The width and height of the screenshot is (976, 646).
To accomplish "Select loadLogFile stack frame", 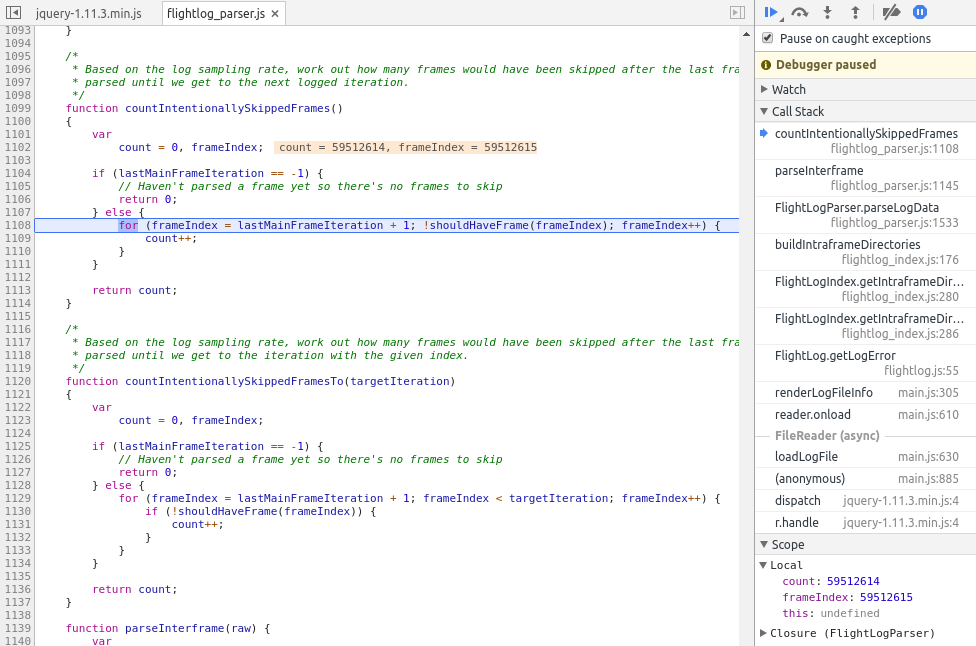I will [865, 457].
